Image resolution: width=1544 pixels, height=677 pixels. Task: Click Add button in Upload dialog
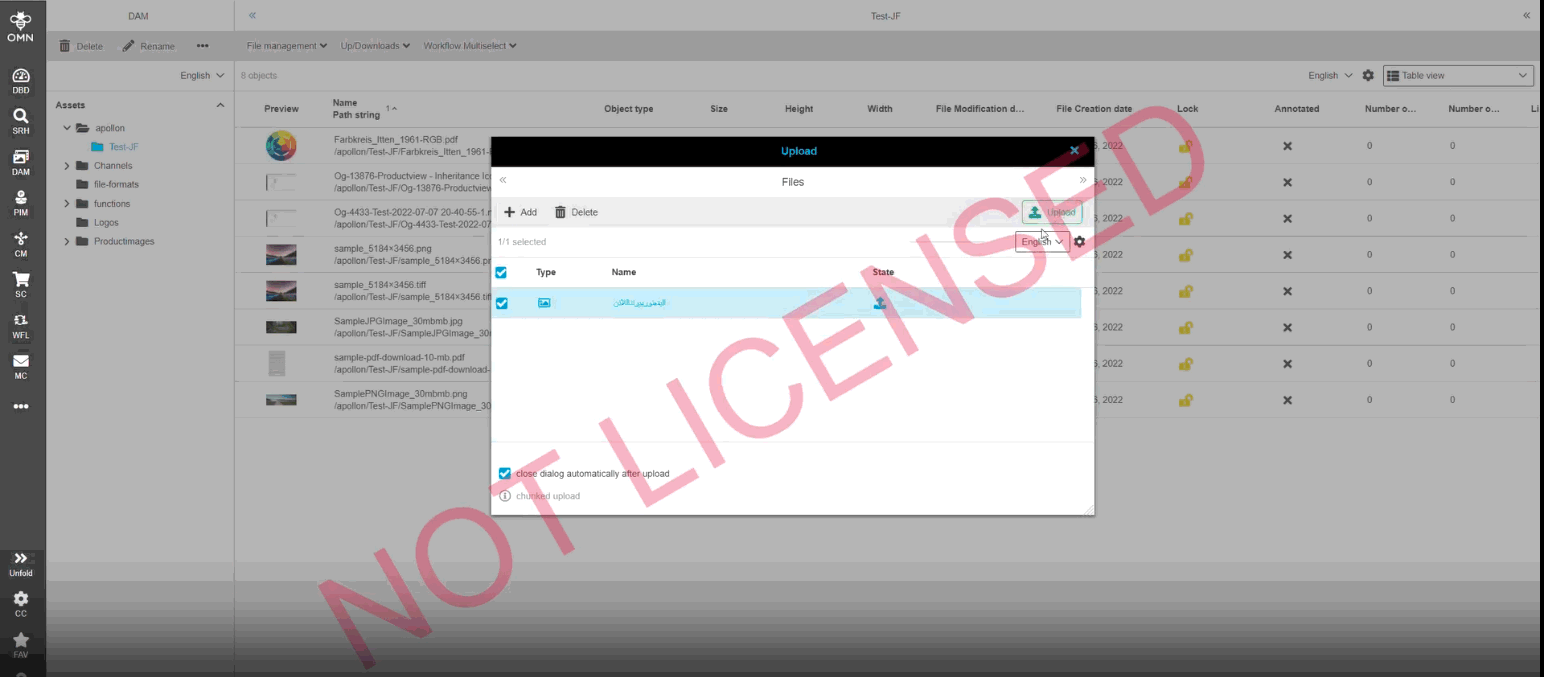coord(520,212)
